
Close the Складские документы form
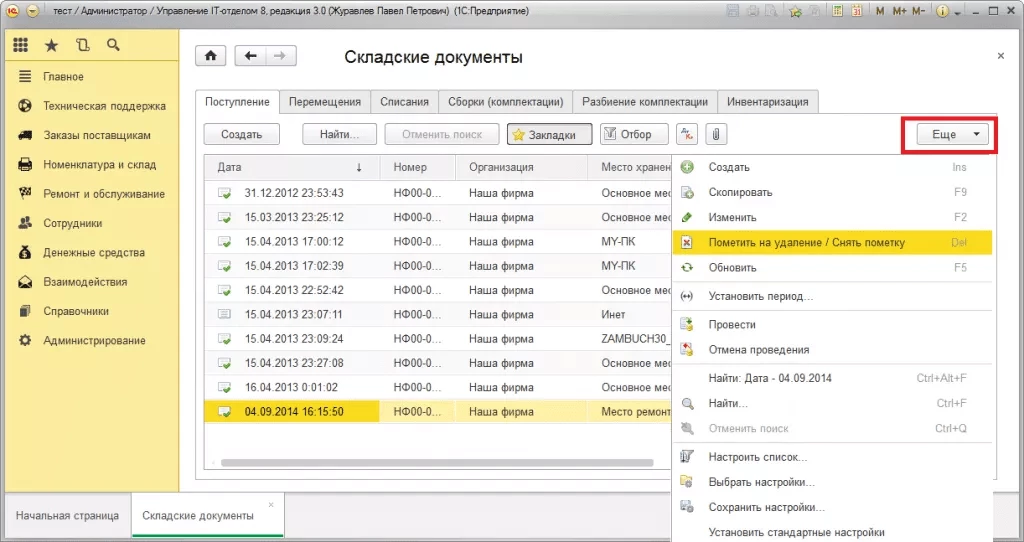pyautogui.click(x=1000, y=56)
